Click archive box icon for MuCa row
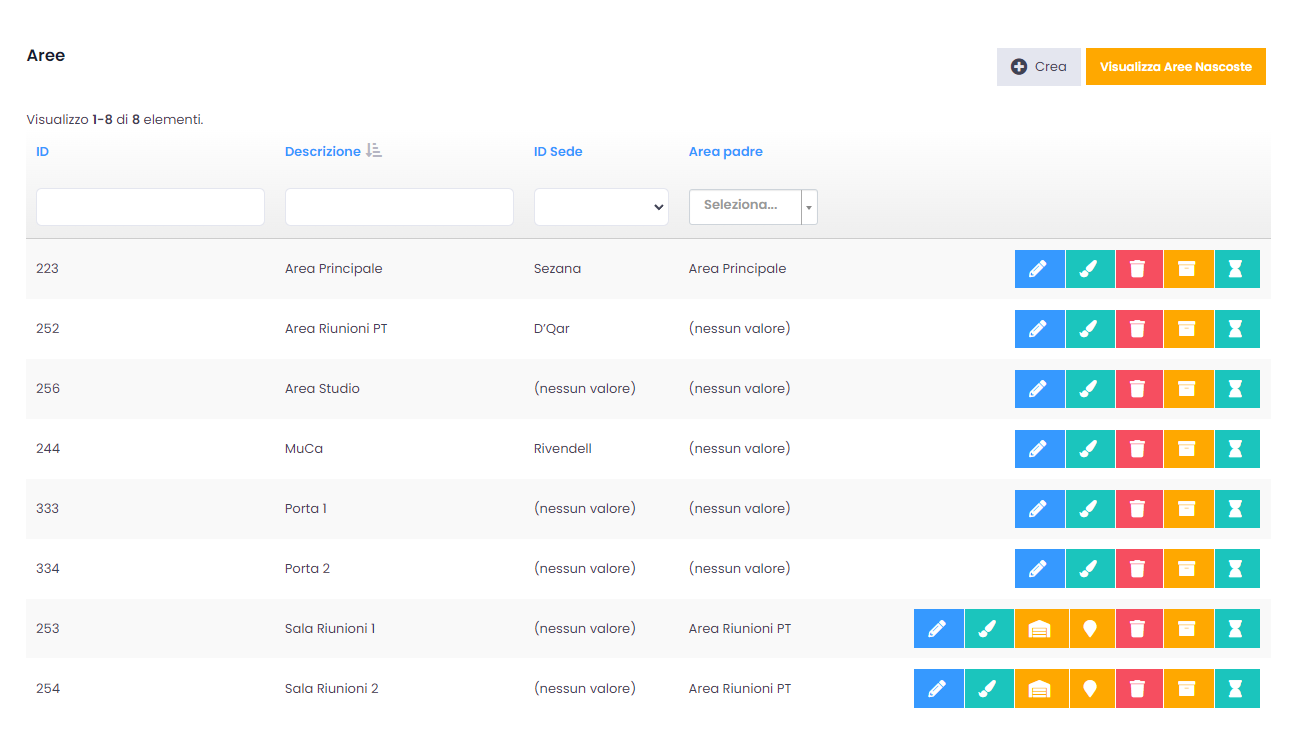The height and width of the screenshot is (735, 1300). tap(1187, 449)
